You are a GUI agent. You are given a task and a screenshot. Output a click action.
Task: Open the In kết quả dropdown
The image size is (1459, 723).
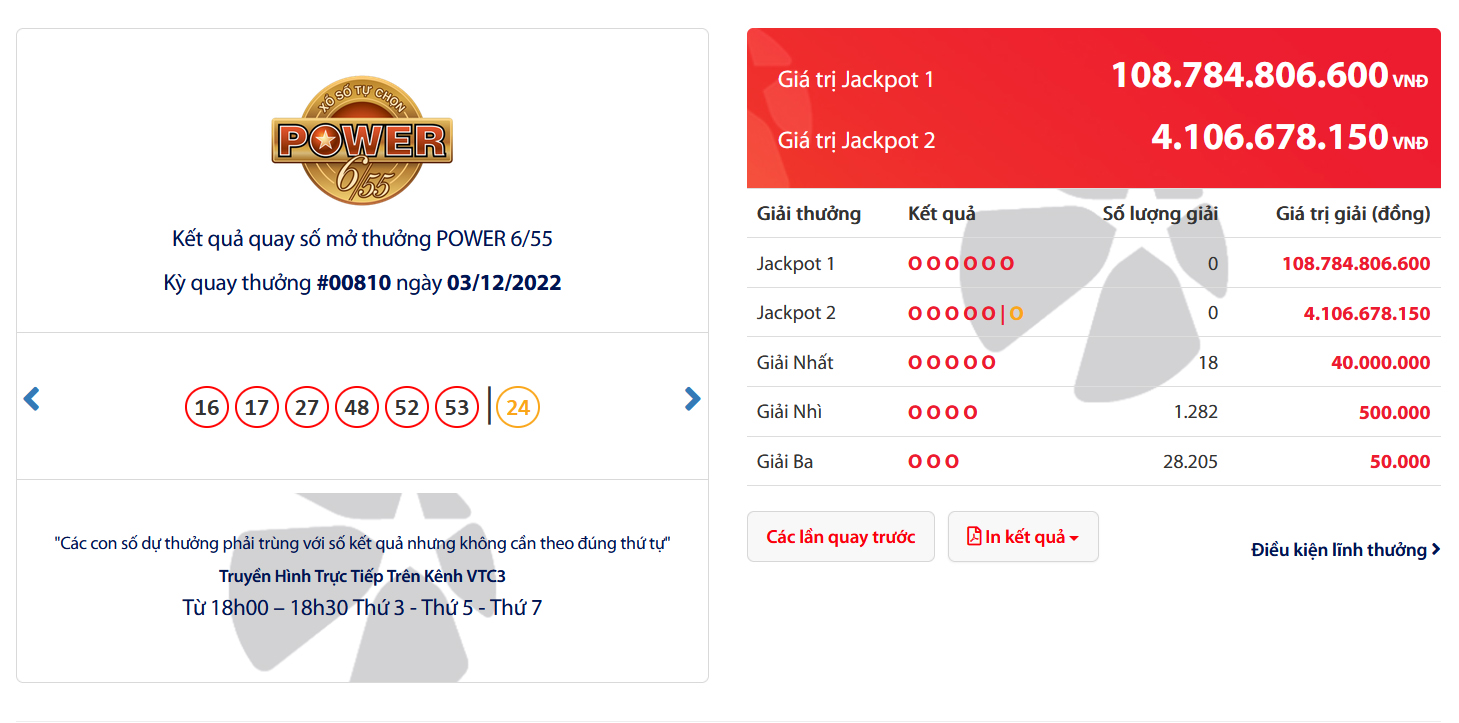1023,537
